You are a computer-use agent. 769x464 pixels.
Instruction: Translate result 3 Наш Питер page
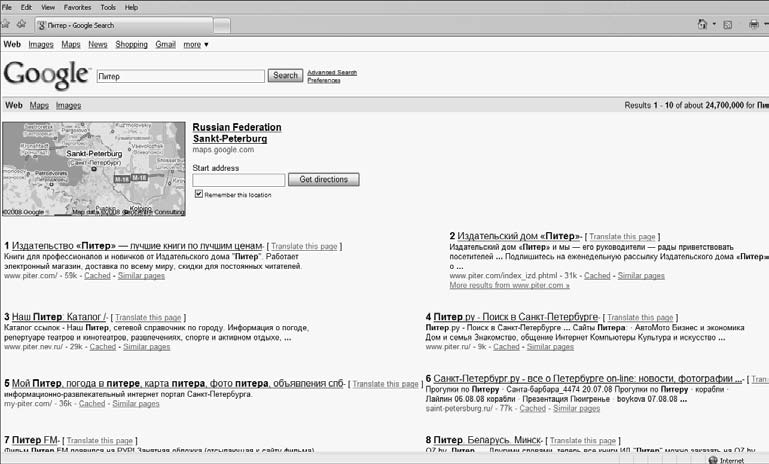coord(148,317)
